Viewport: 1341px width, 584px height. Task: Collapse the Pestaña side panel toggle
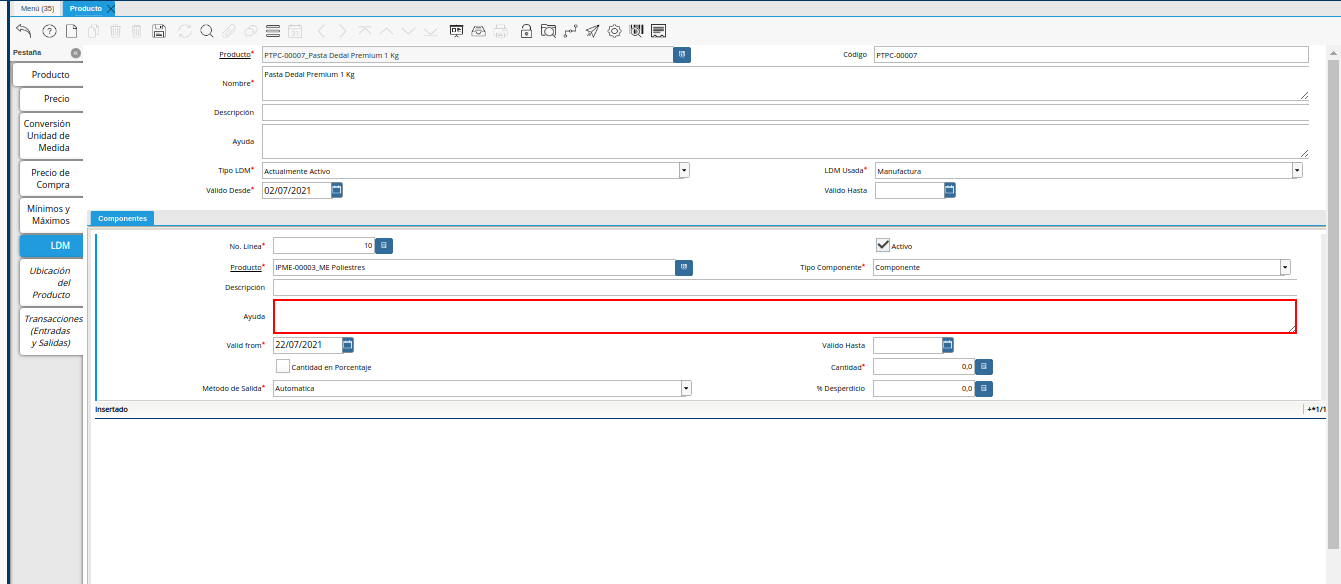click(76, 52)
